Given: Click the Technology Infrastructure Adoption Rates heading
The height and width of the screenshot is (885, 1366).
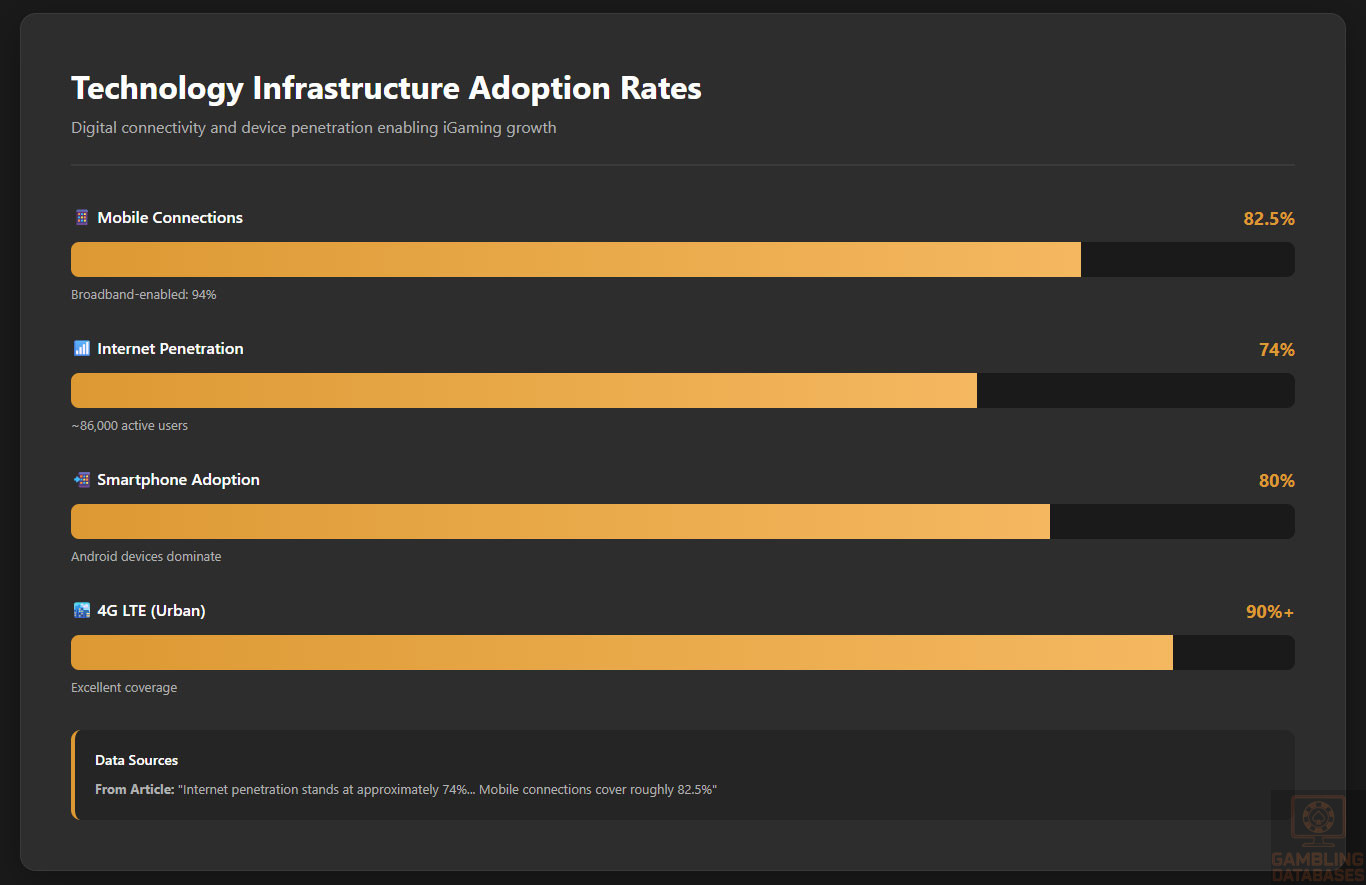Looking at the screenshot, I should coord(386,88).
